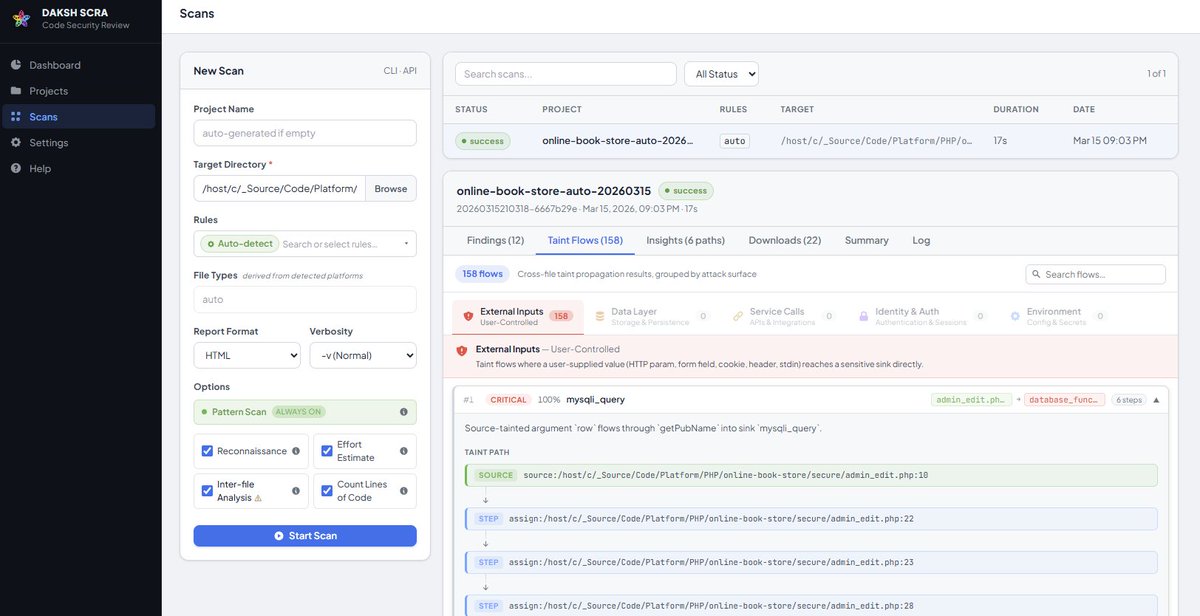Click Browse next to Target Directory
Screen dimensions: 1200x616
[x=391, y=188]
